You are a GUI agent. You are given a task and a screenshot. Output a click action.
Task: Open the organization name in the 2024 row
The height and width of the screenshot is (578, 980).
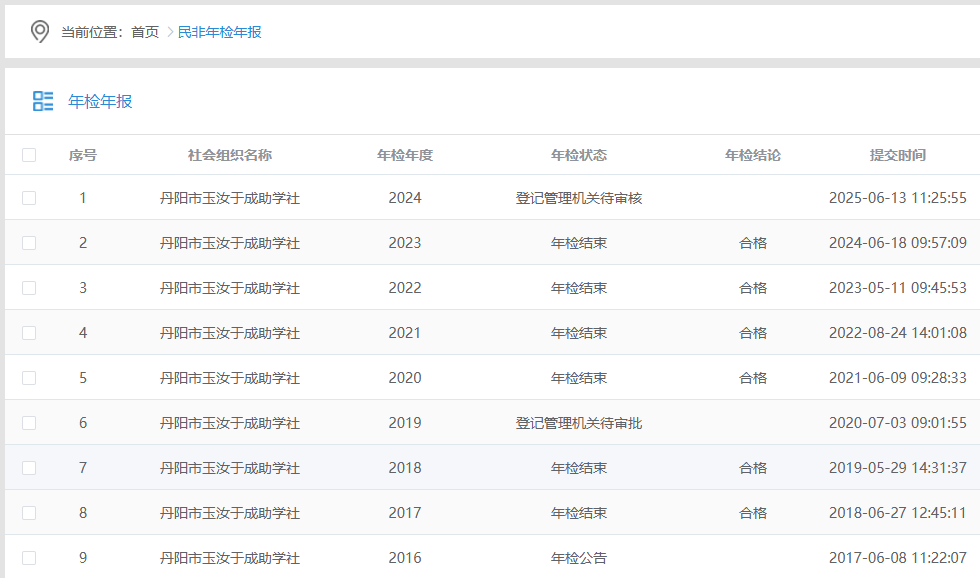(x=230, y=198)
